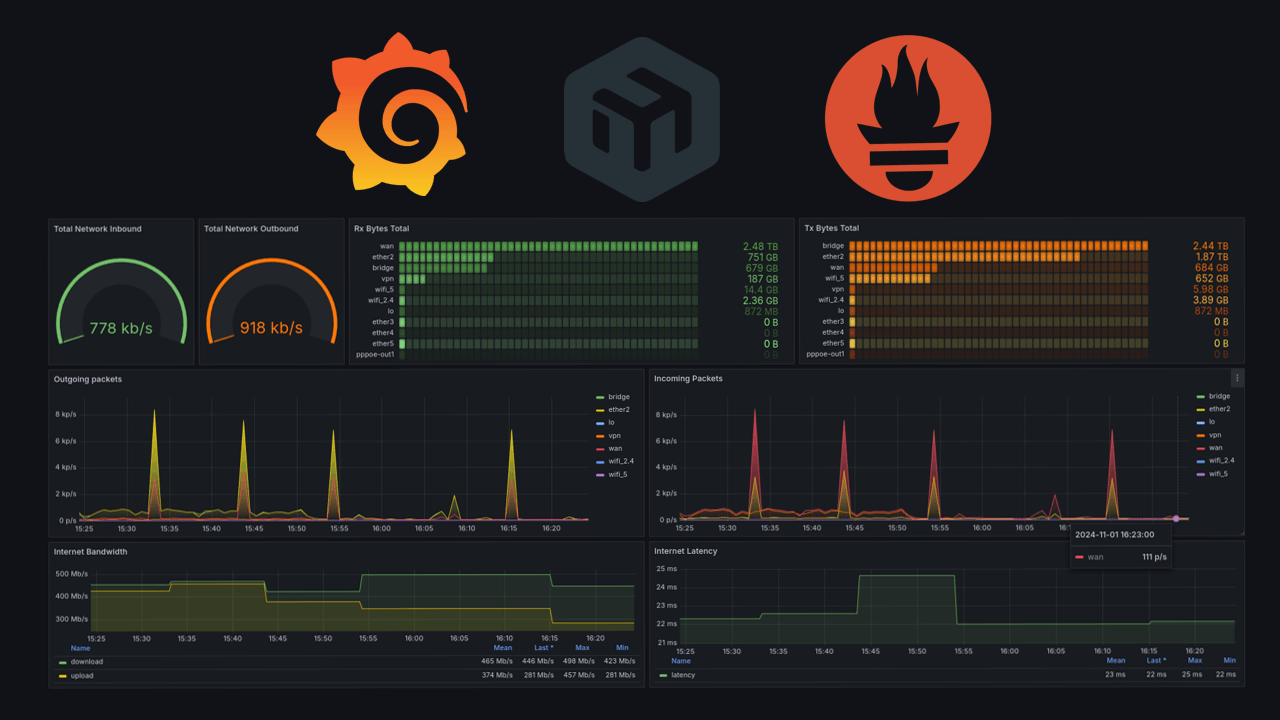Sort Internet Bandwidth legend by Name
The width and height of the screenshot is (1280, 720).
click(80, 648)
